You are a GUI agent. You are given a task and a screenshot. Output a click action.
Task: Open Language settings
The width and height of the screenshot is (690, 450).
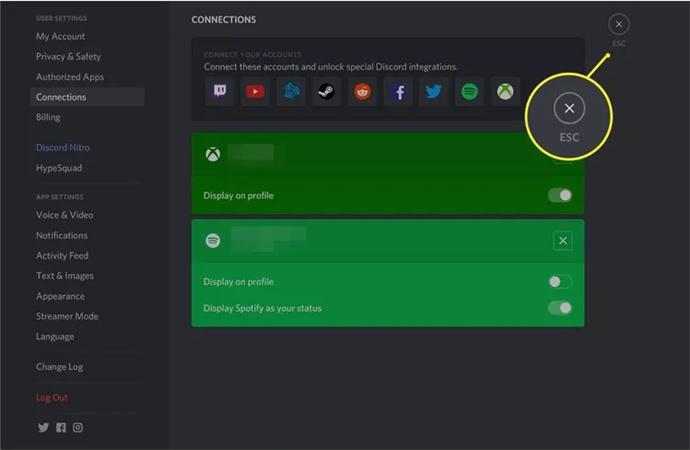[87, 337]
